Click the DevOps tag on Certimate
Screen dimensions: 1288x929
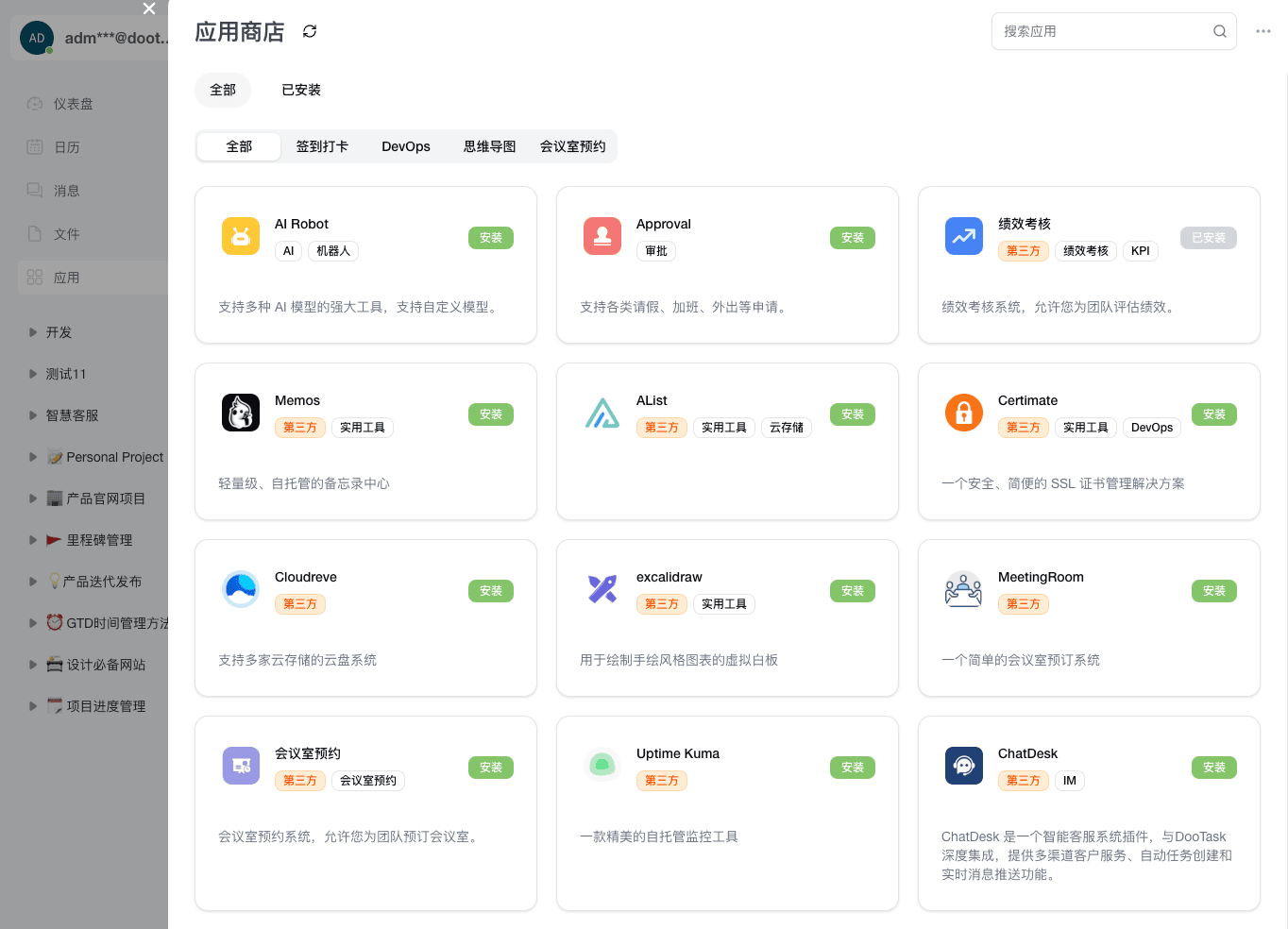coord(1152,428)
